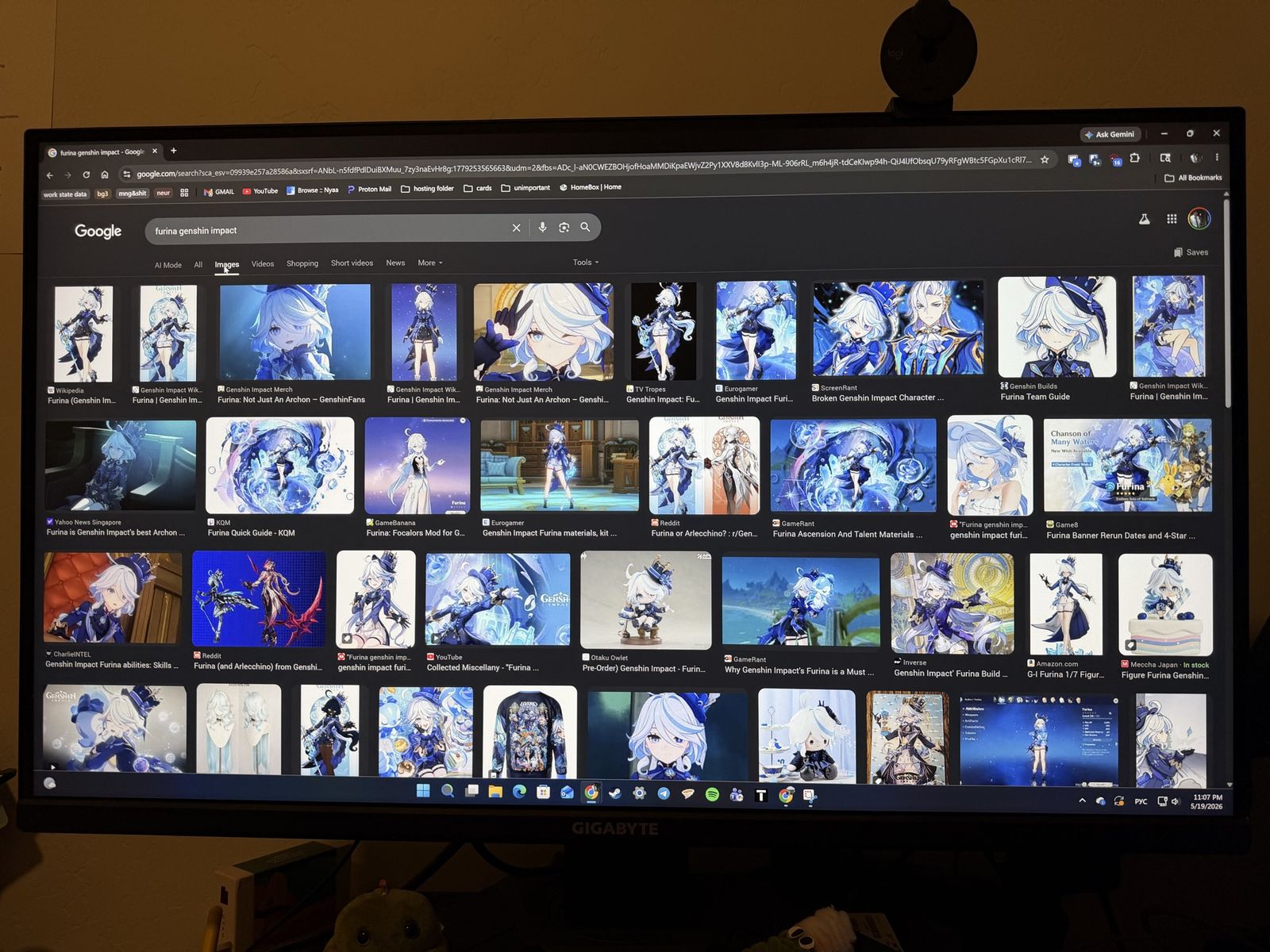This screenshot has width=1270, height=952.
Task: Expand the Tools dropdown
Action: pos(586,262)
